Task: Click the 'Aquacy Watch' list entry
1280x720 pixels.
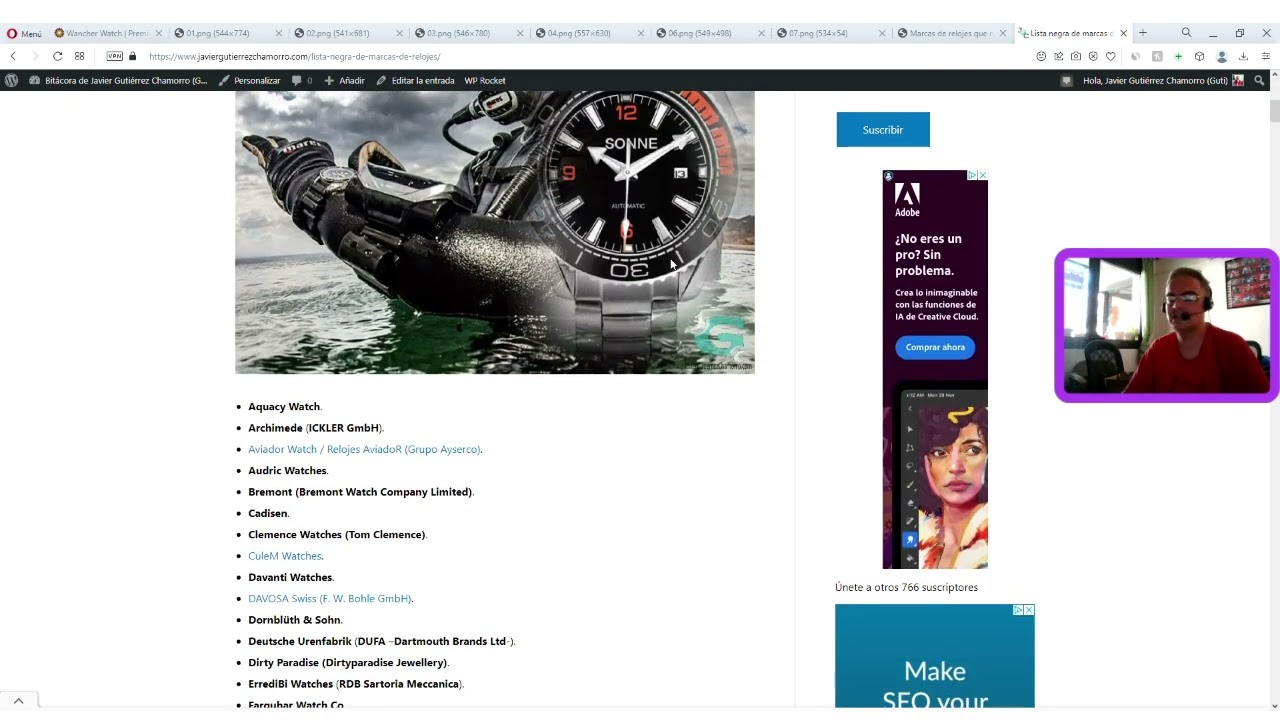Action: coord(284,407)
